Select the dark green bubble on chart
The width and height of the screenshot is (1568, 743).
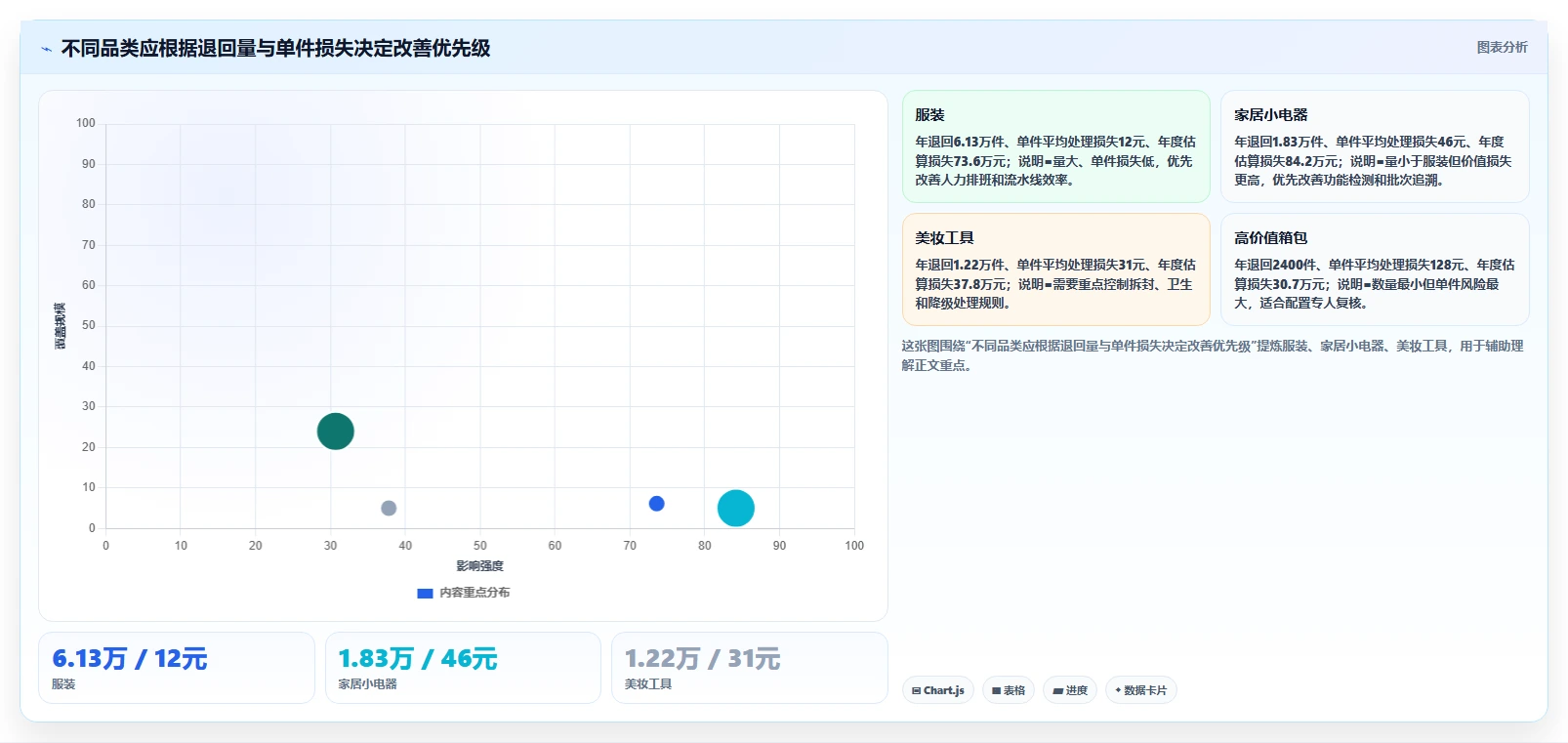click(x=335, y=431)
